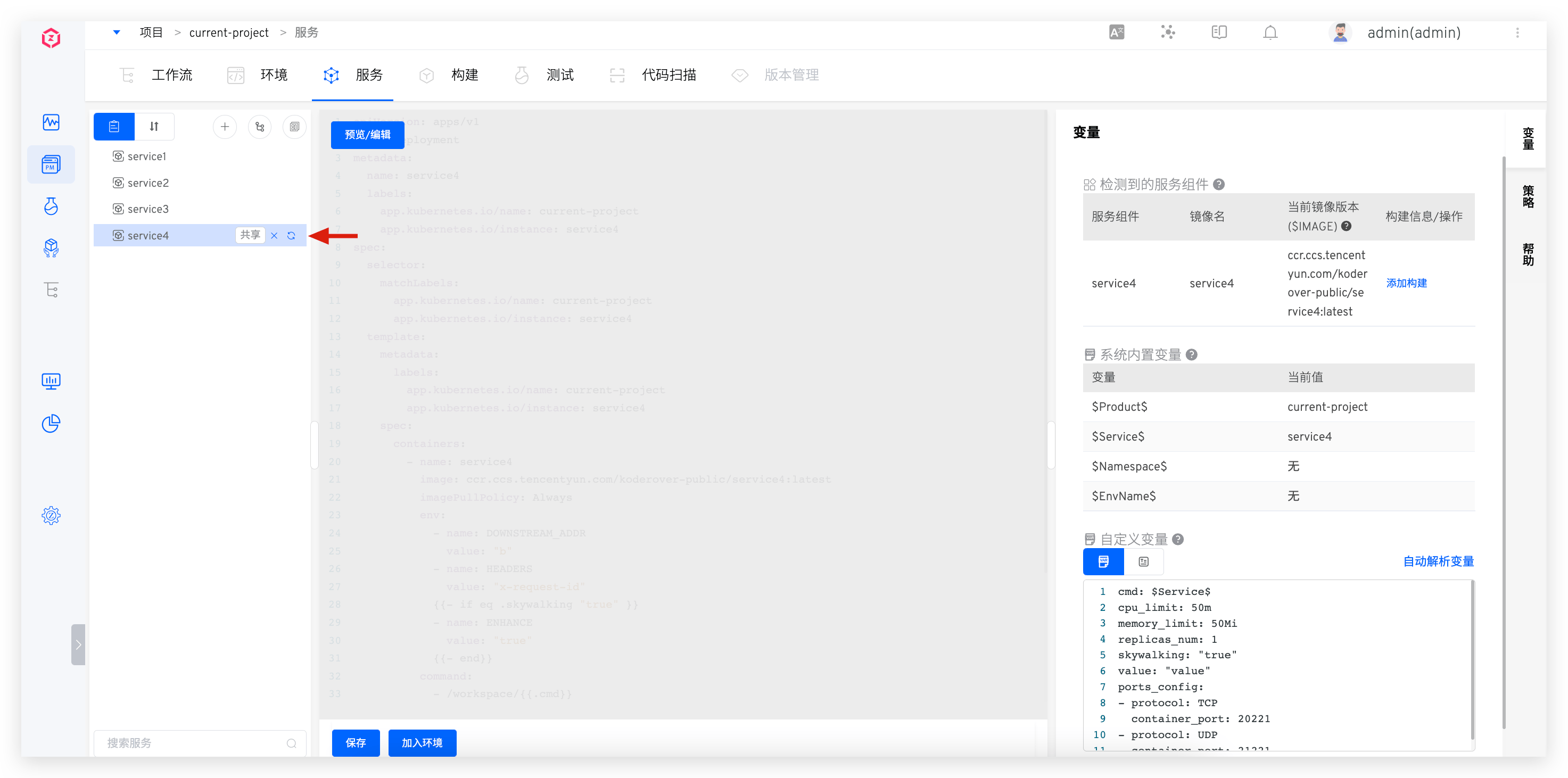Viewport: 1568px width, 778px height.
Task: Click the remove X icon on service4
Action: [x=274, y=236]
